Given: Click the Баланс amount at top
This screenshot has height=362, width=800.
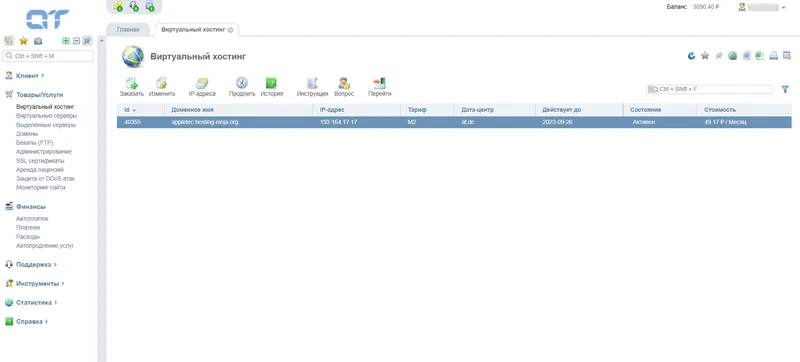Looking at the screenshot, I should click(x=706, y=7).
